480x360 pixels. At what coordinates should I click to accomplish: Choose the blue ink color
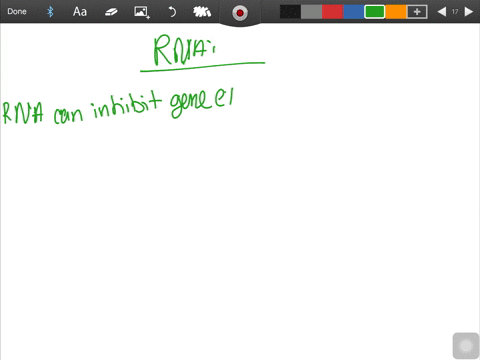pyautogui.click(x=353, y=12)
